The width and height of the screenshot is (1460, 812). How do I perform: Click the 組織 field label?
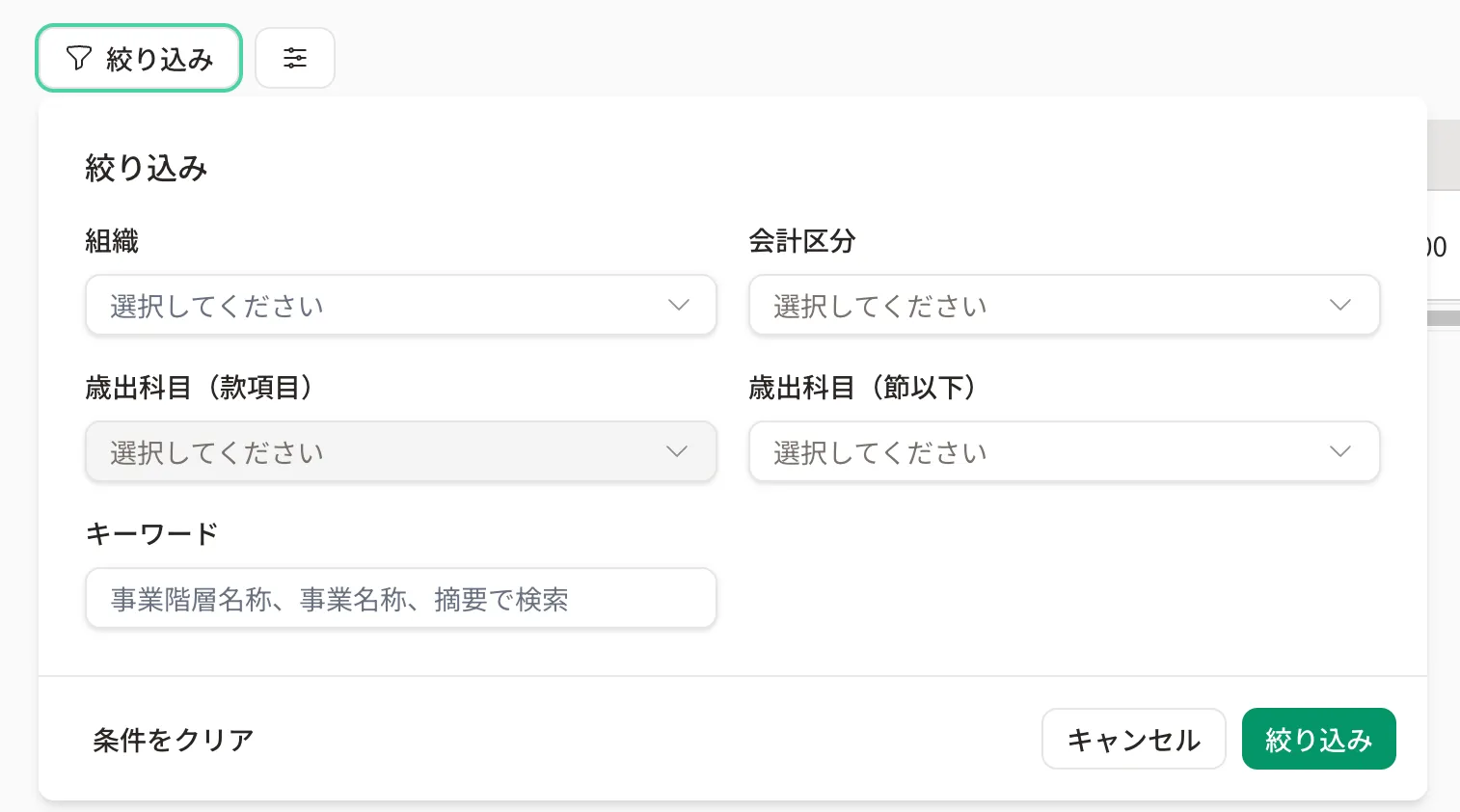tap(112, 241)
